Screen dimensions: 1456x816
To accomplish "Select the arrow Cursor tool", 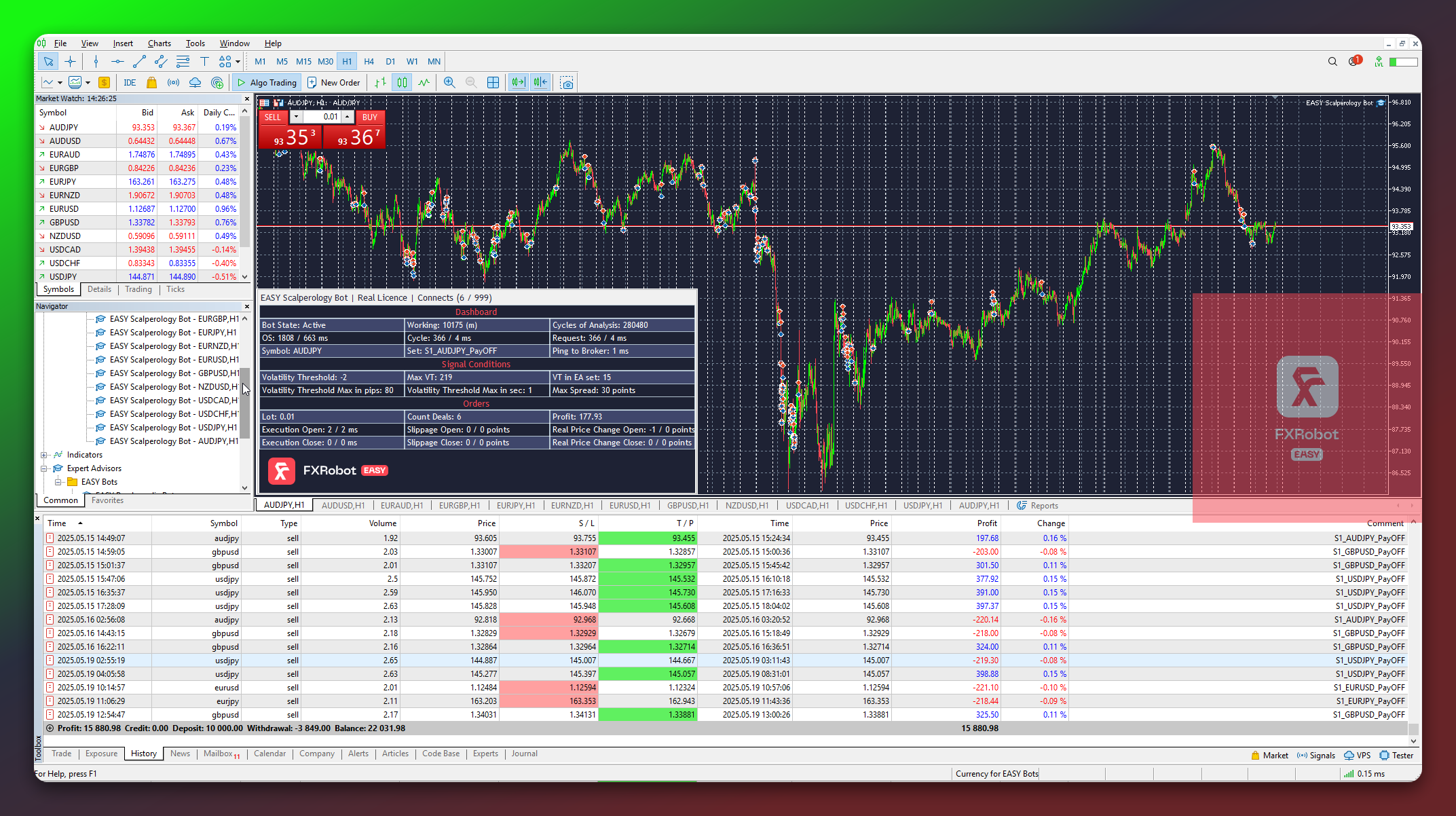I will [x=48, y=62].
